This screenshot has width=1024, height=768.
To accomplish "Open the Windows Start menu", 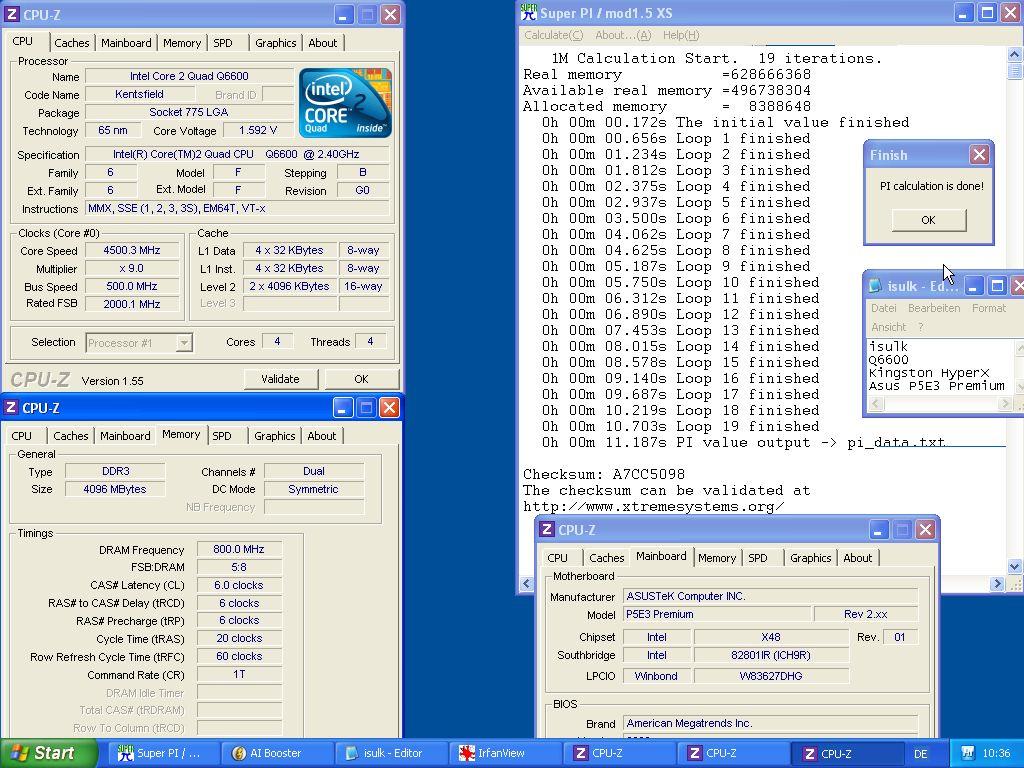I will [48, 753].
